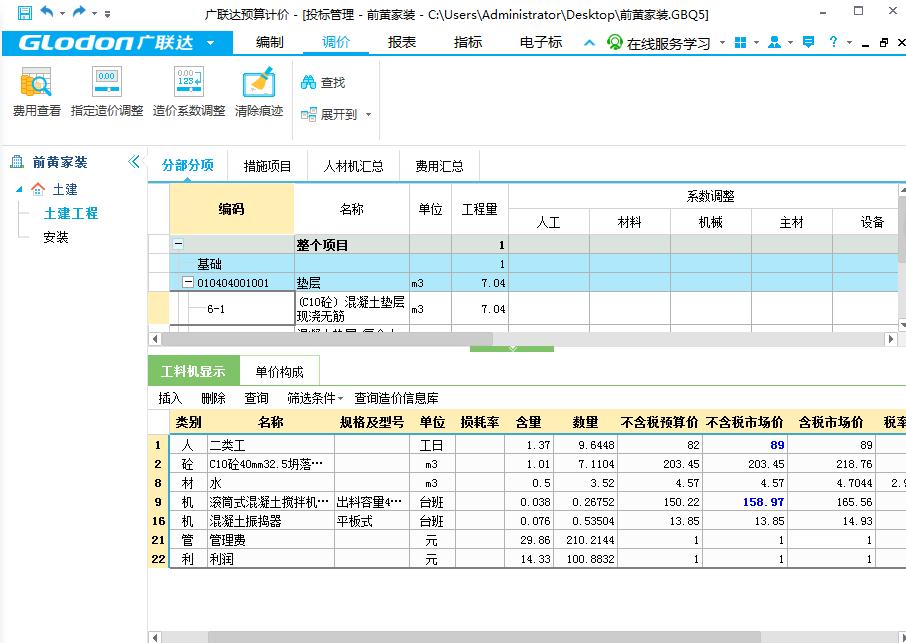Collapse the ribbon with the up chevron
The width and height of the screenshot is (906, 643).
pos(589,43)
